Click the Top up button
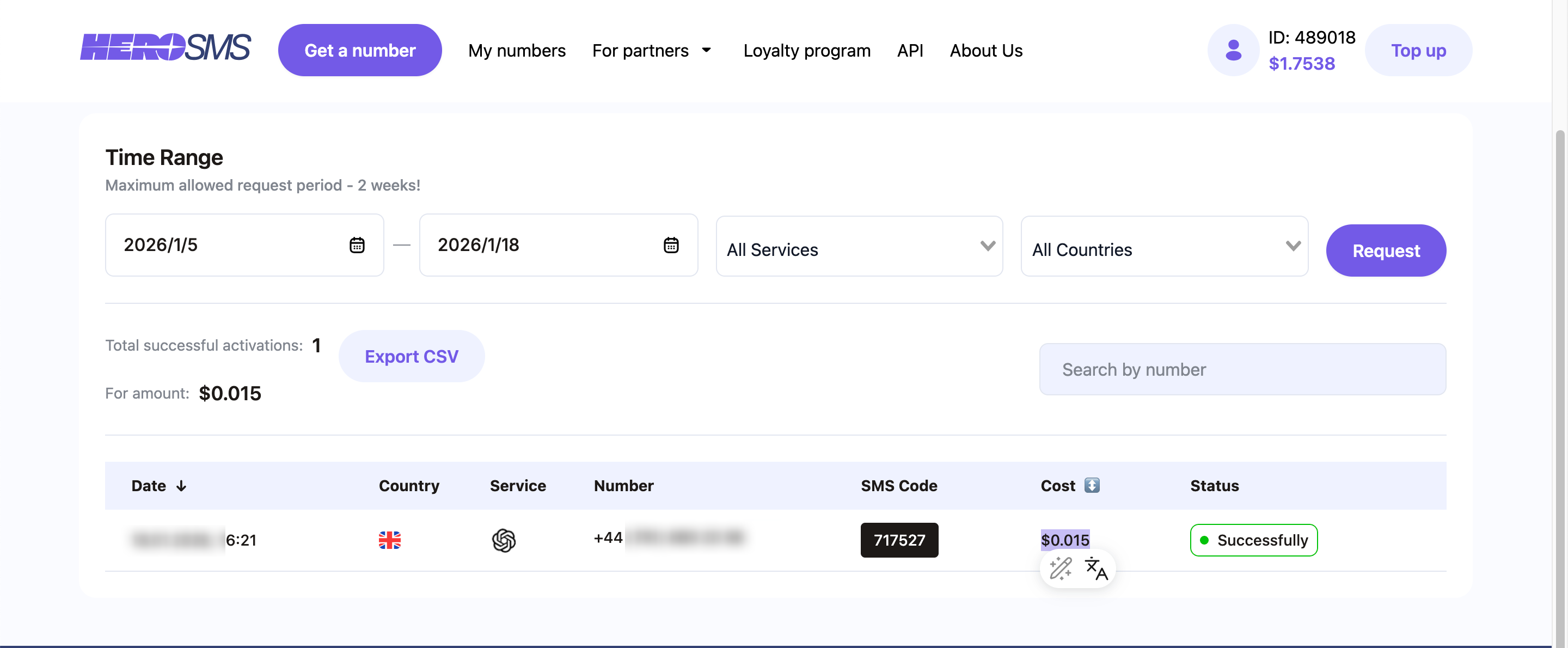Viewport: 1568px width, 648px height. click(x=1418, y=51)
